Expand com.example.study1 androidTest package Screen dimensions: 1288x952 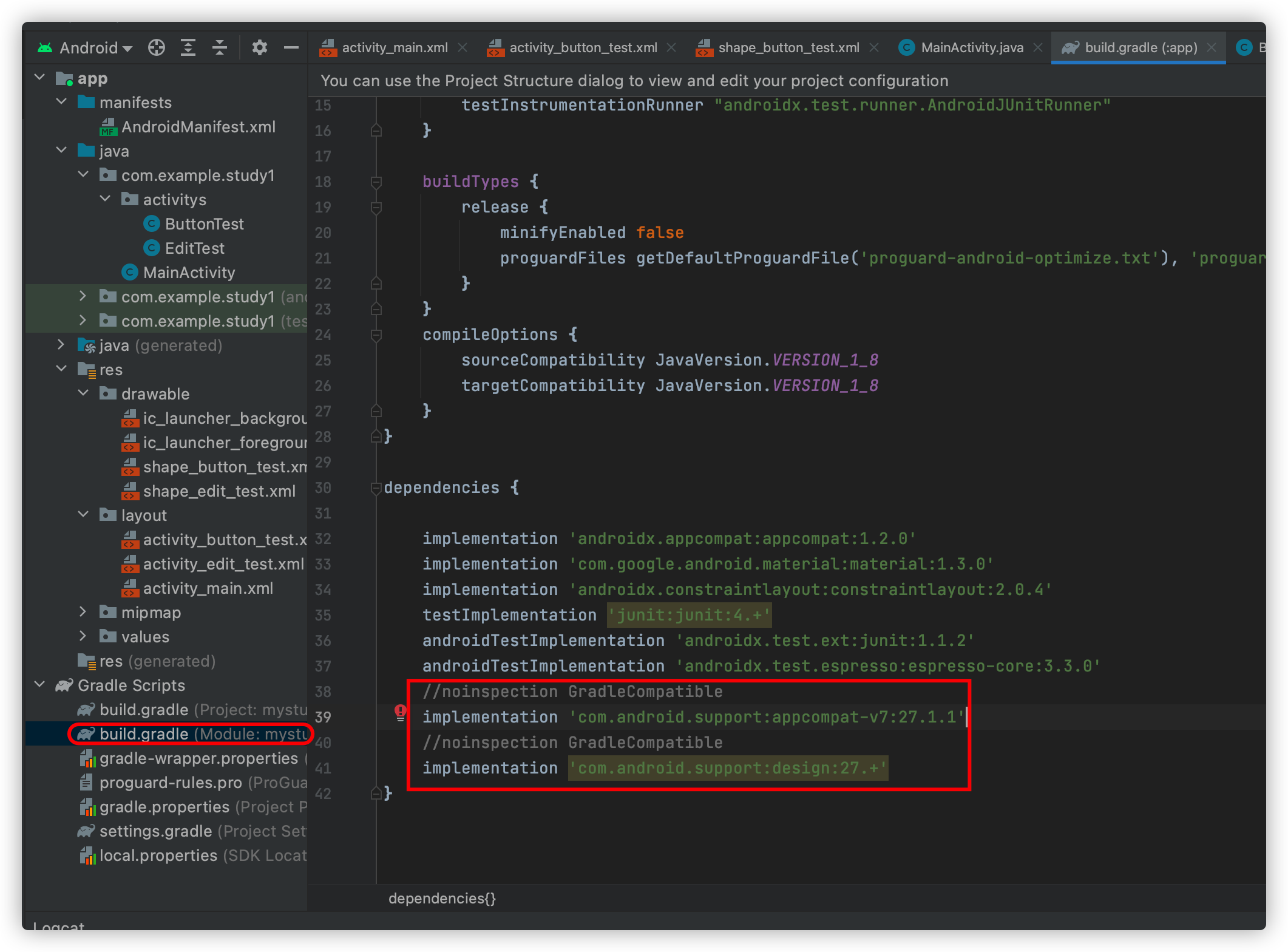(84, 296)
